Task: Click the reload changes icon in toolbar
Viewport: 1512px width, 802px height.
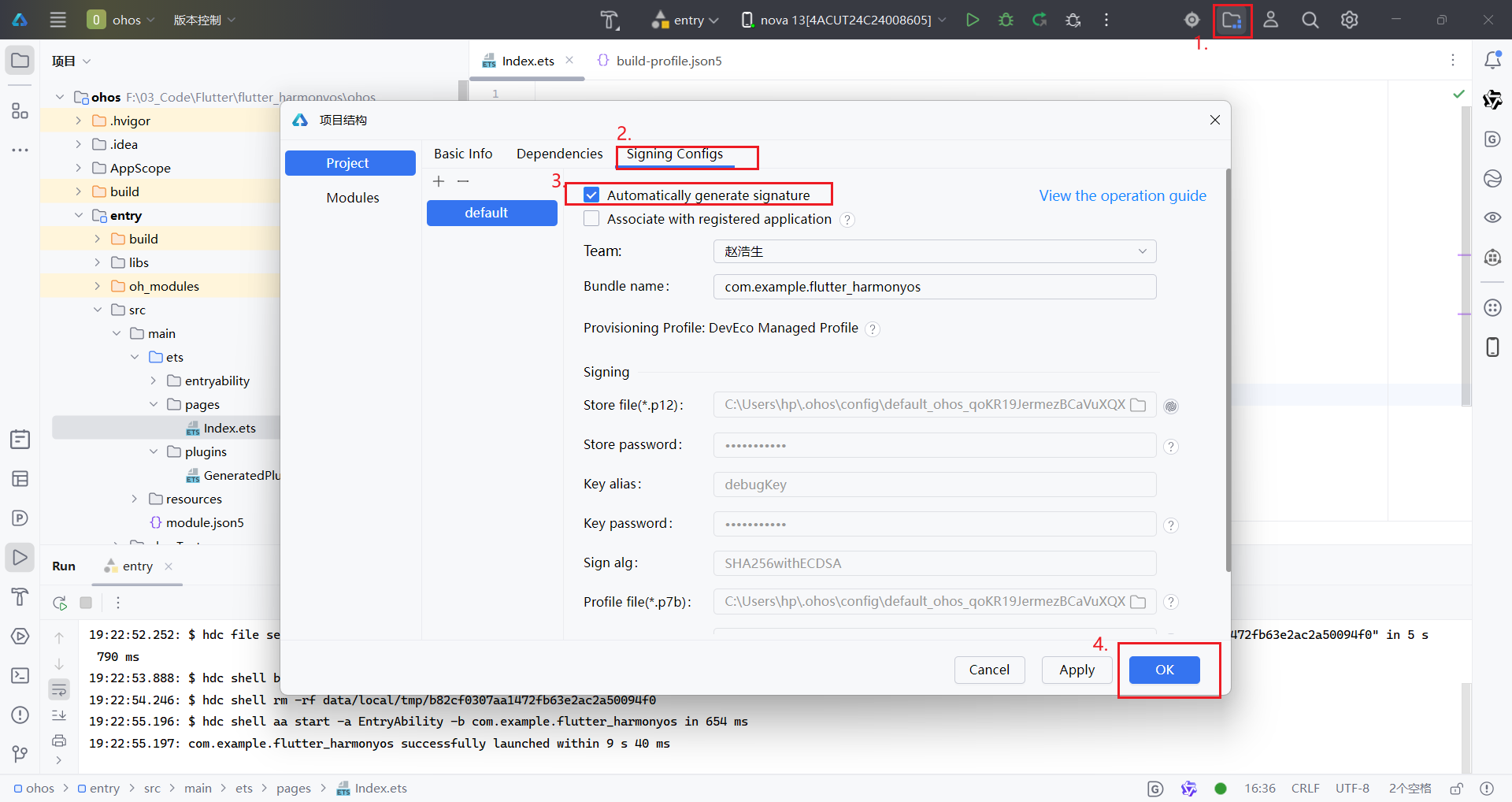Action: (1039, 20)
